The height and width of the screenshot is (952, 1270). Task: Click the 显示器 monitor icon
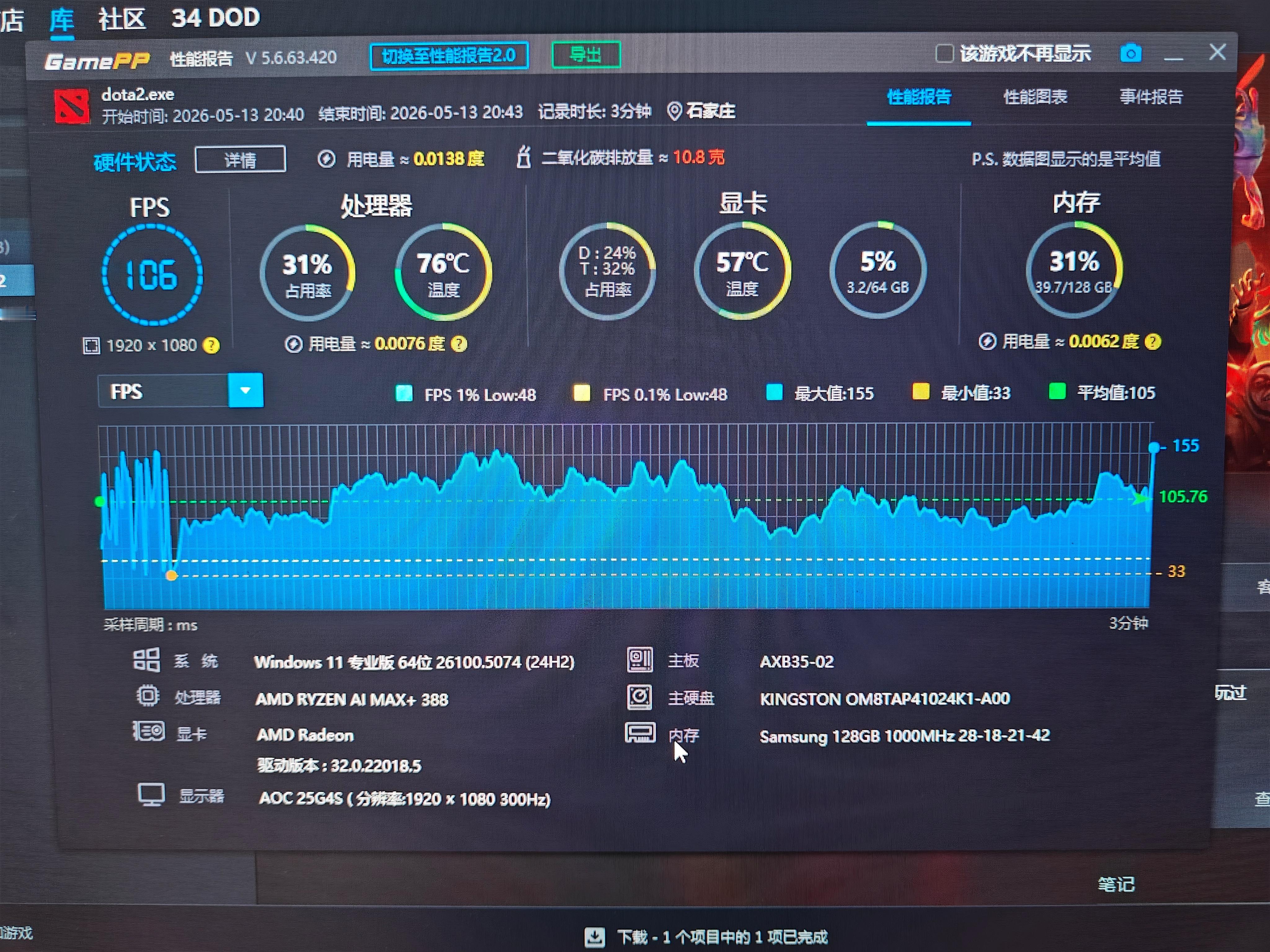(152, 795)
